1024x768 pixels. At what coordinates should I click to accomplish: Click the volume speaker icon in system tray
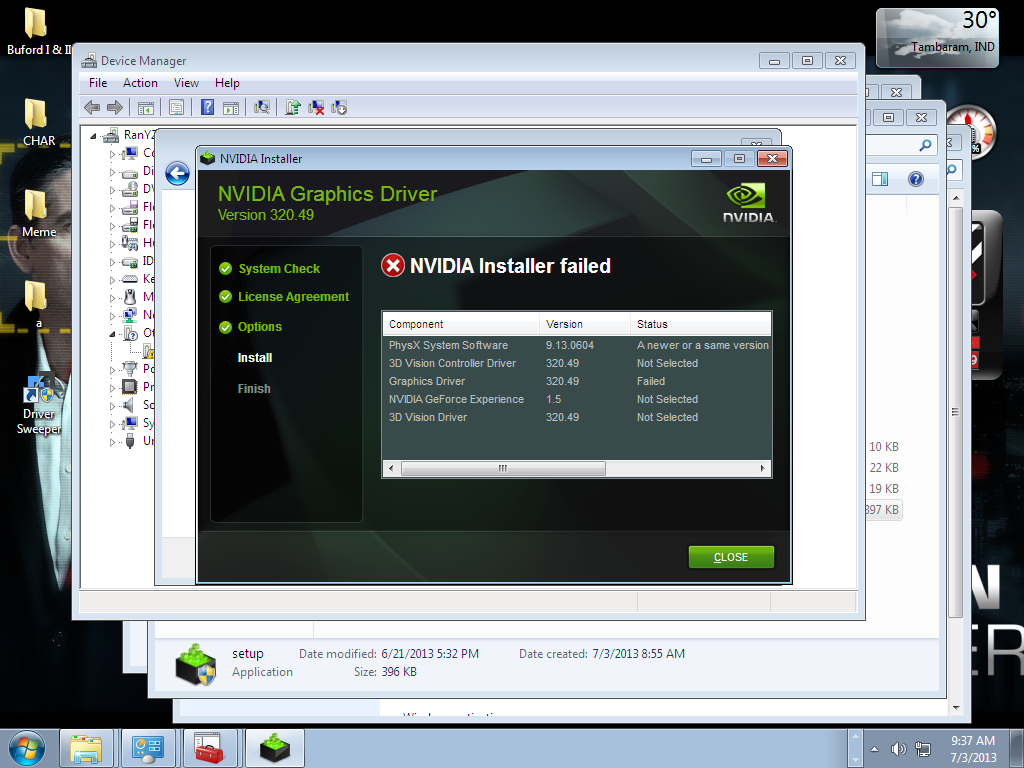click(898, 748)
